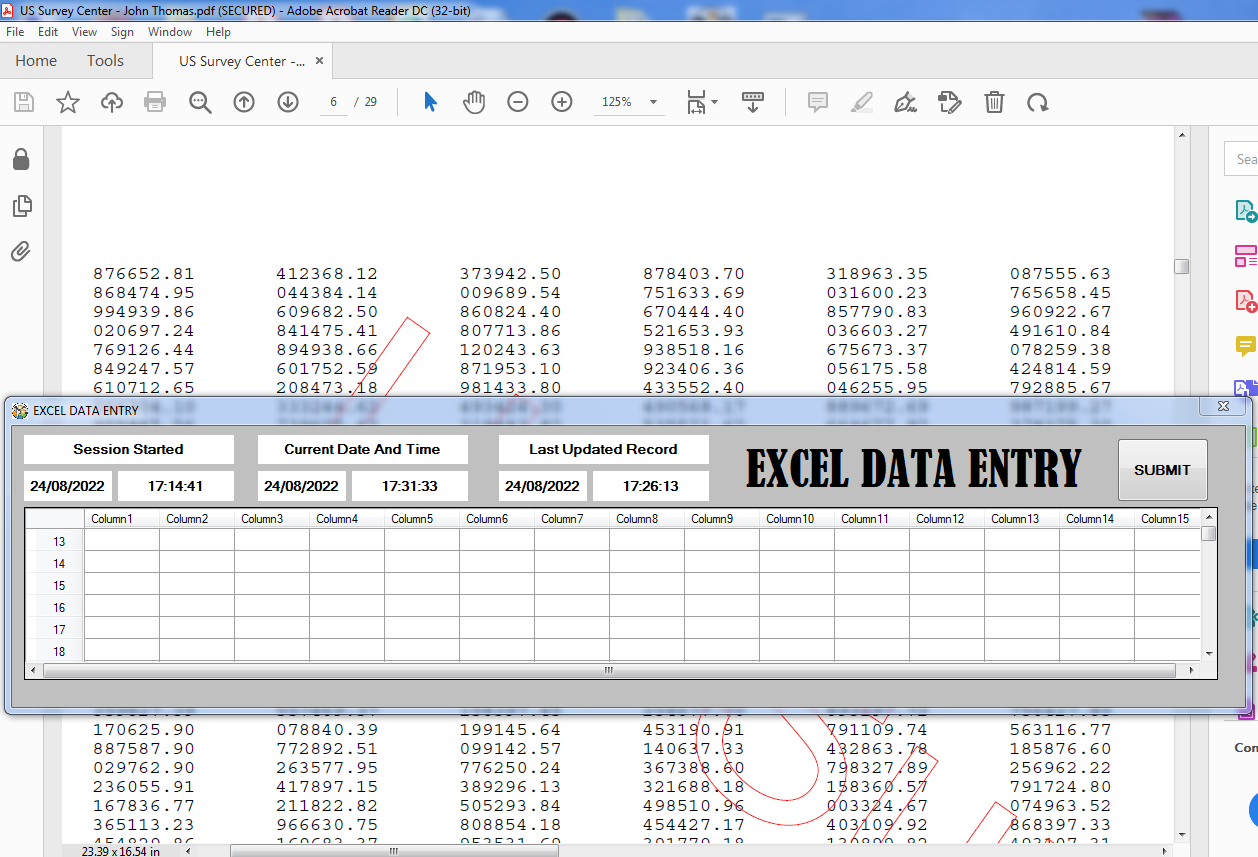Expand the fit page options dropdown

tap(714, 102)
